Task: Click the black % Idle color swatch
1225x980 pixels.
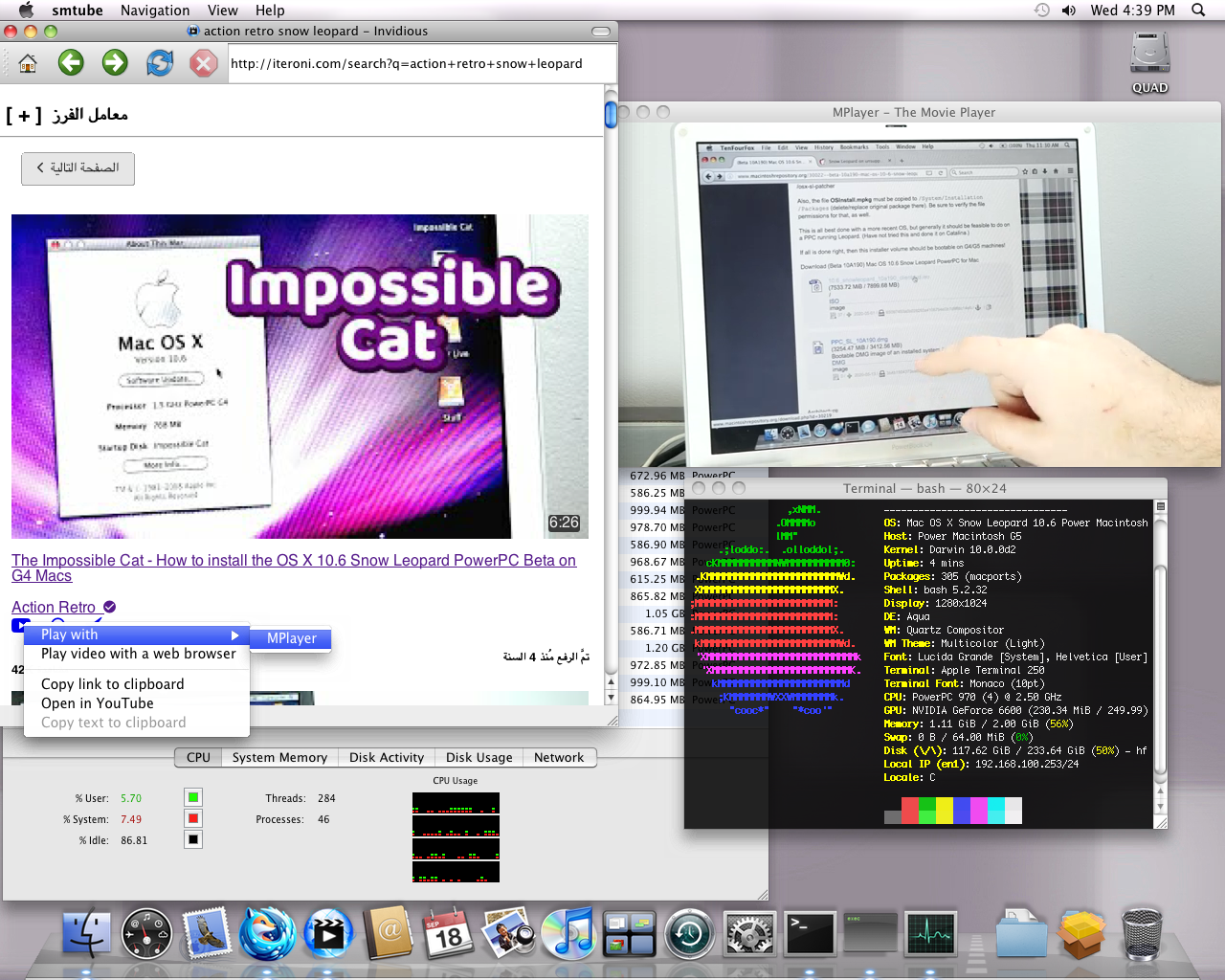Action: 193,839
